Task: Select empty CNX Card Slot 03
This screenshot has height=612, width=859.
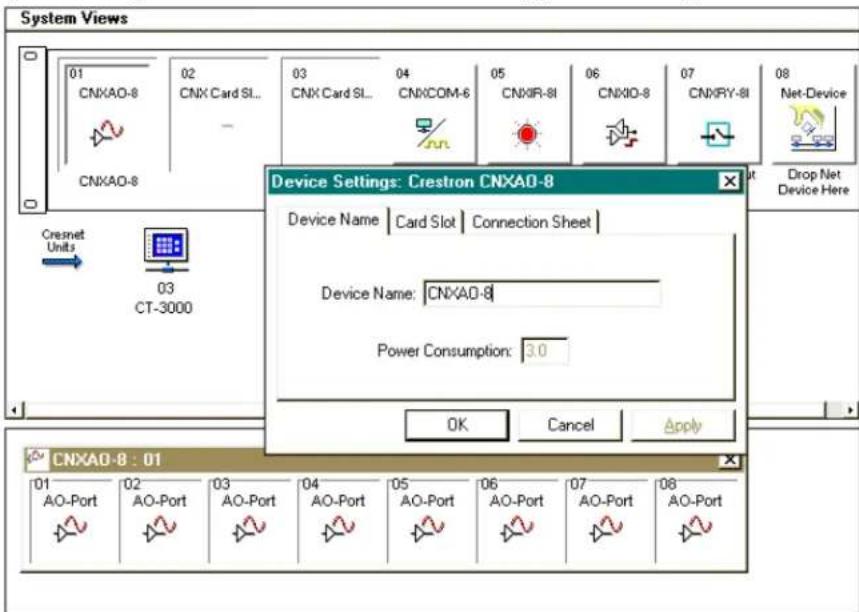Action: (x=330, y=112)
